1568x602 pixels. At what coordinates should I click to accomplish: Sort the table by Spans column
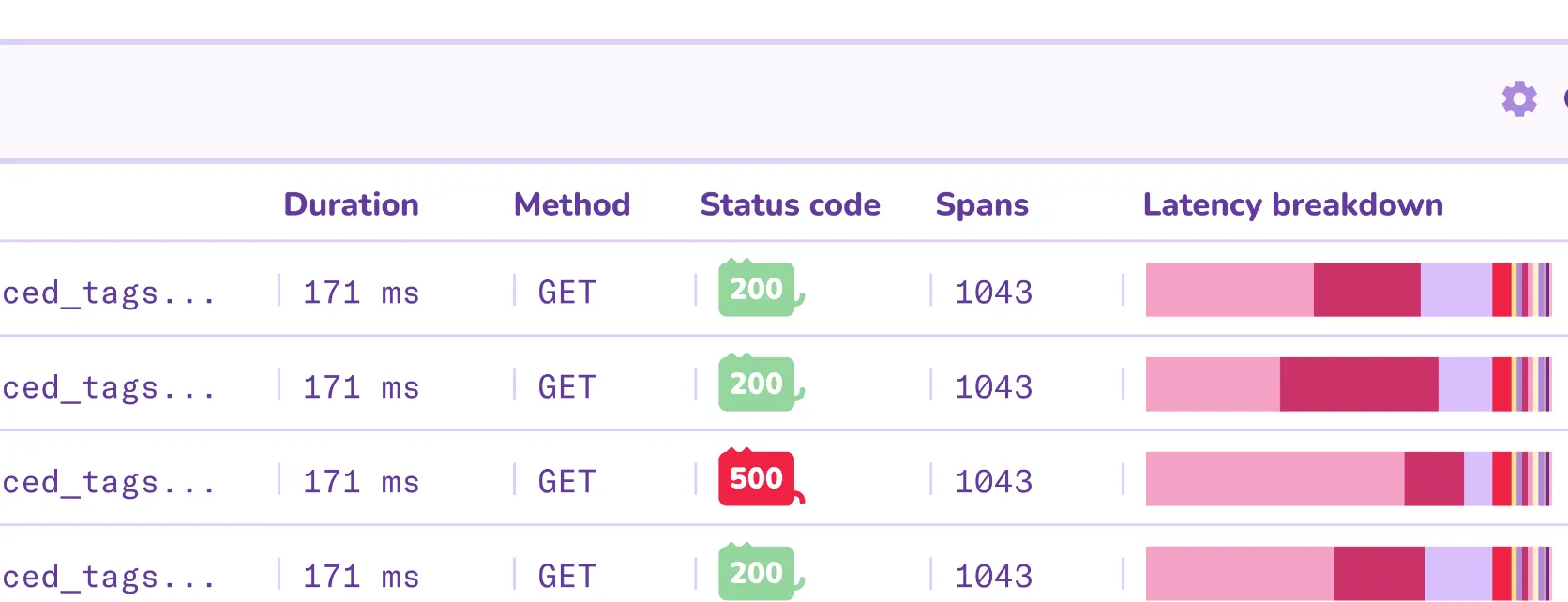(982, 204)
